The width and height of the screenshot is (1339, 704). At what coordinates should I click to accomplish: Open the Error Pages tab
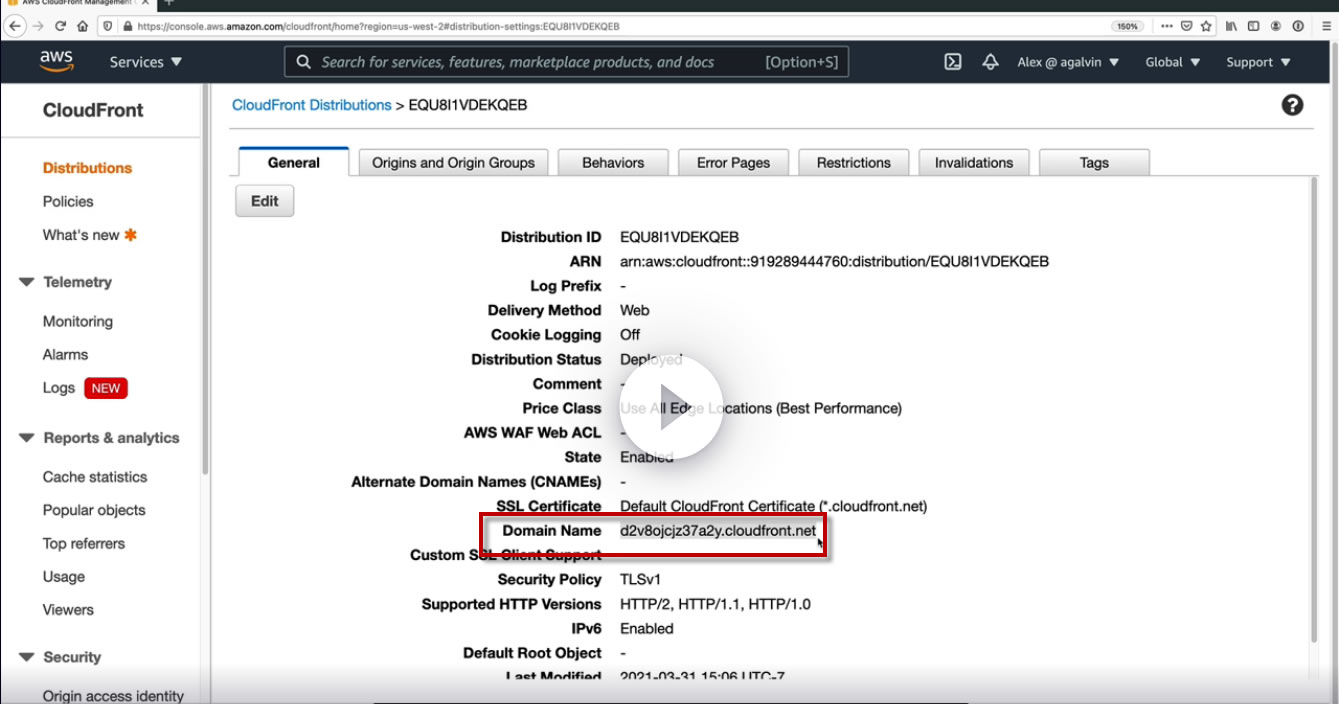pyautogui.click(x=733, y=162)
